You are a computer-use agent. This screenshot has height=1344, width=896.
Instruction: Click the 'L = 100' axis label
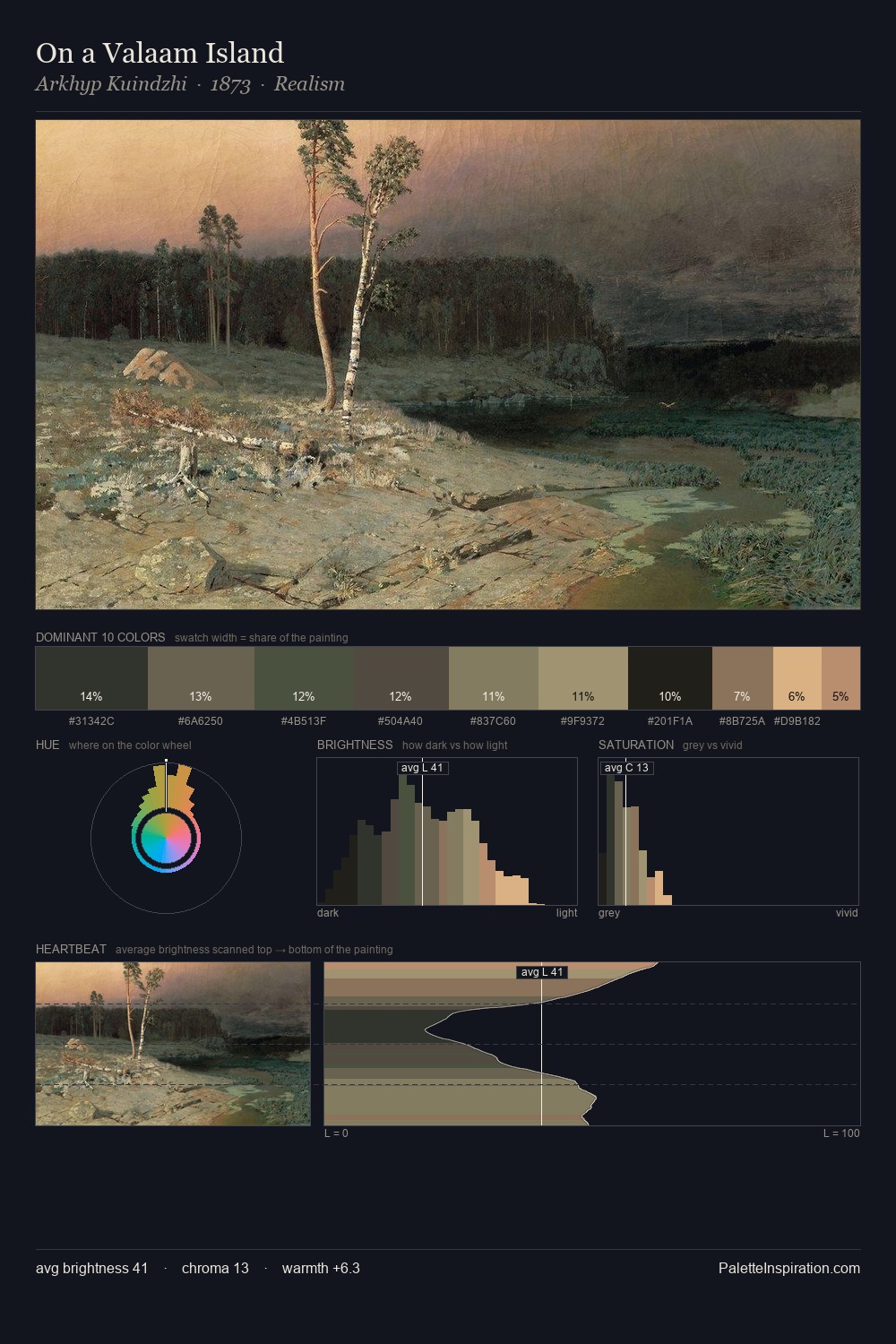point(841,1133)
